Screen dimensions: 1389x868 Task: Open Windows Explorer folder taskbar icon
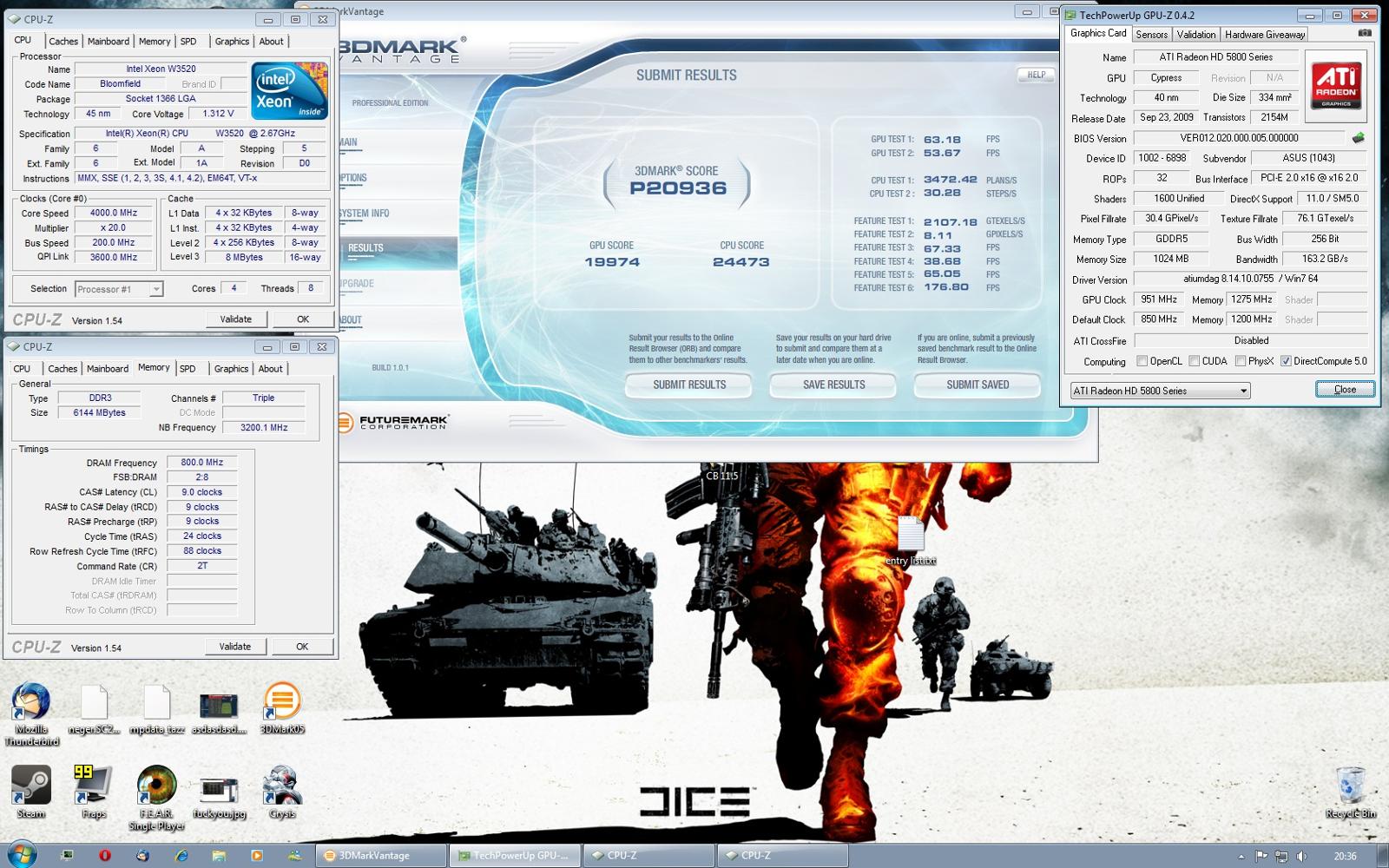coord(219,855)
